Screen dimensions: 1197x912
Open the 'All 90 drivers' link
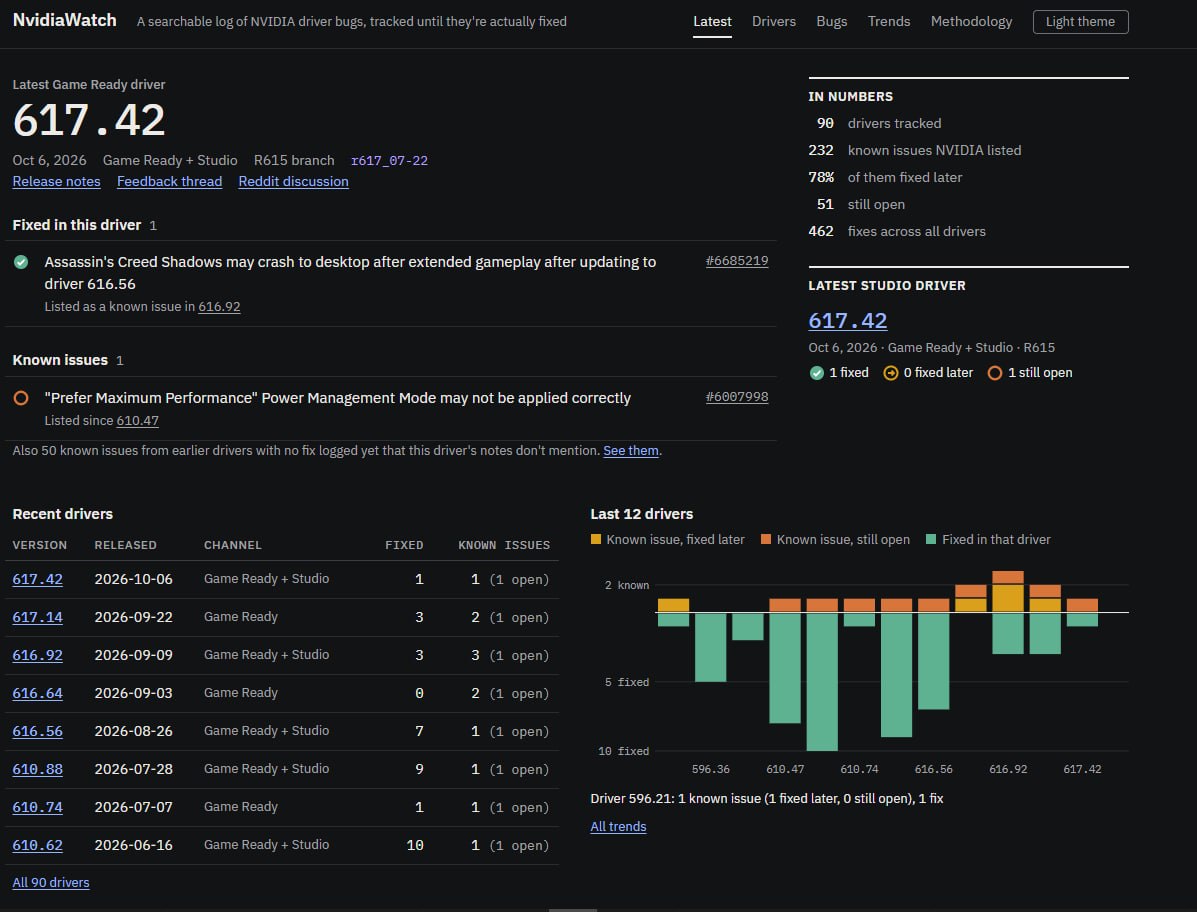pyautogui.click(x=50, y=883)
